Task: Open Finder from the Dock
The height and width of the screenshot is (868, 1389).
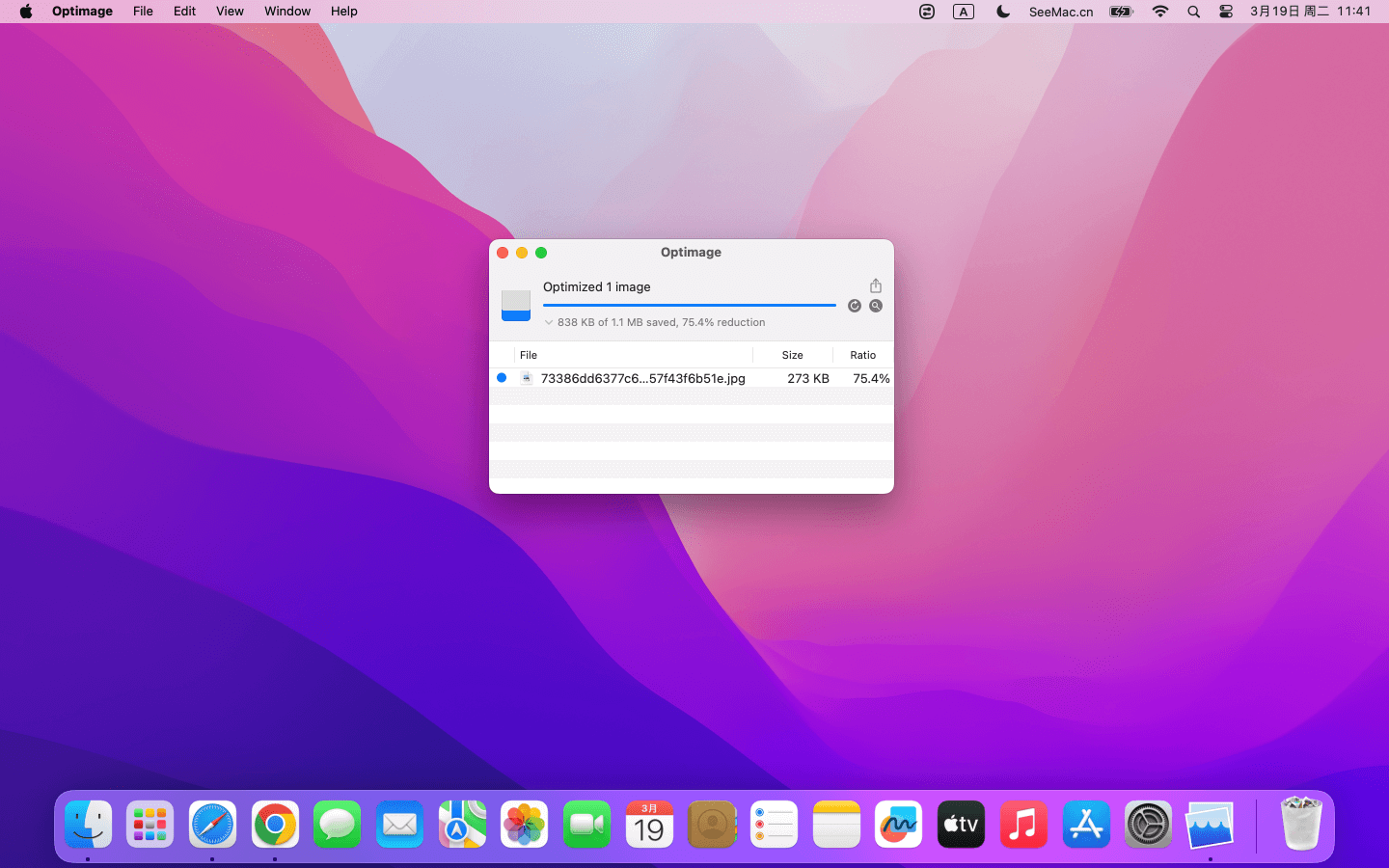Action: pyautogui.click(x=89, y=825)
